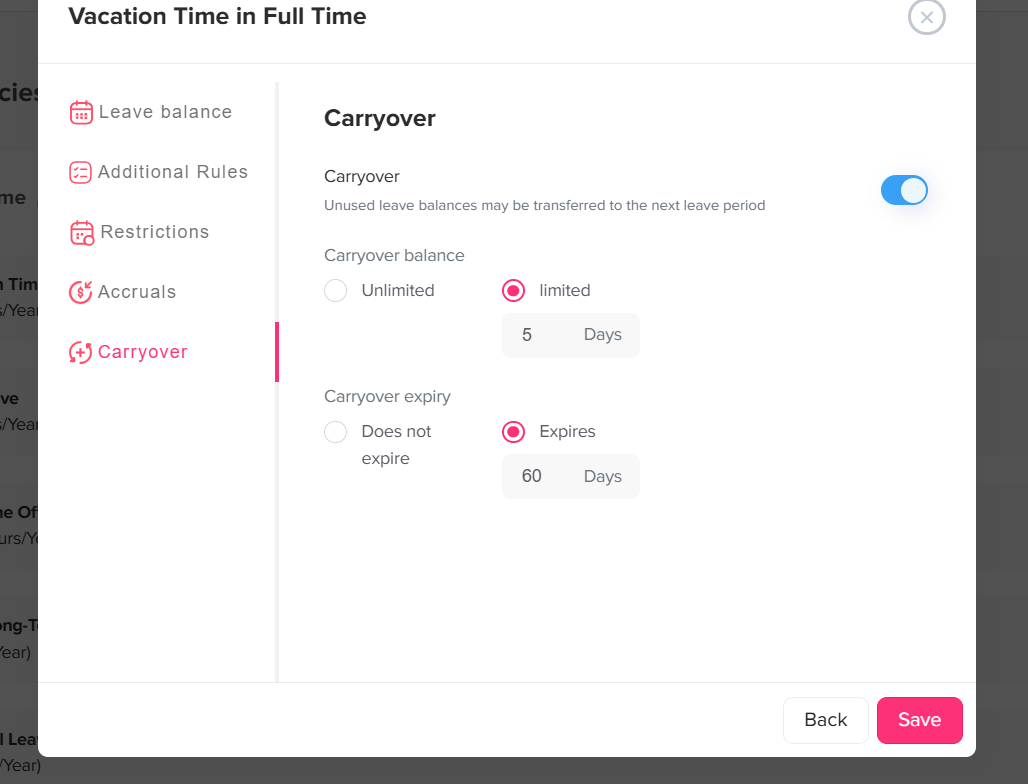
Task: Click the Accruals dollar icon
Action: click(x=81, y=292)
